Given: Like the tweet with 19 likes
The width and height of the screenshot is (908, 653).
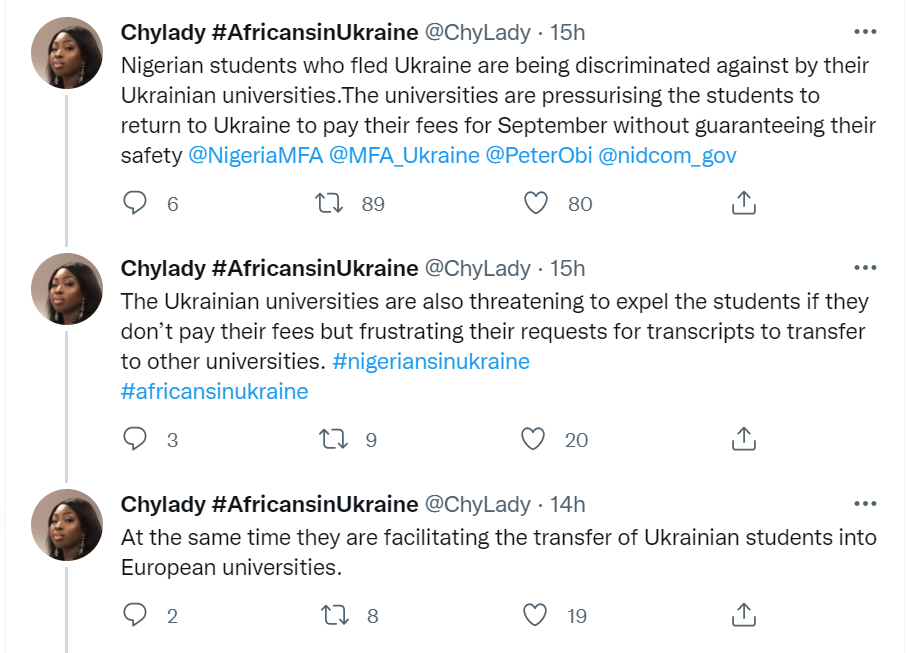Looking at the screenshot, I should [535, 616].
